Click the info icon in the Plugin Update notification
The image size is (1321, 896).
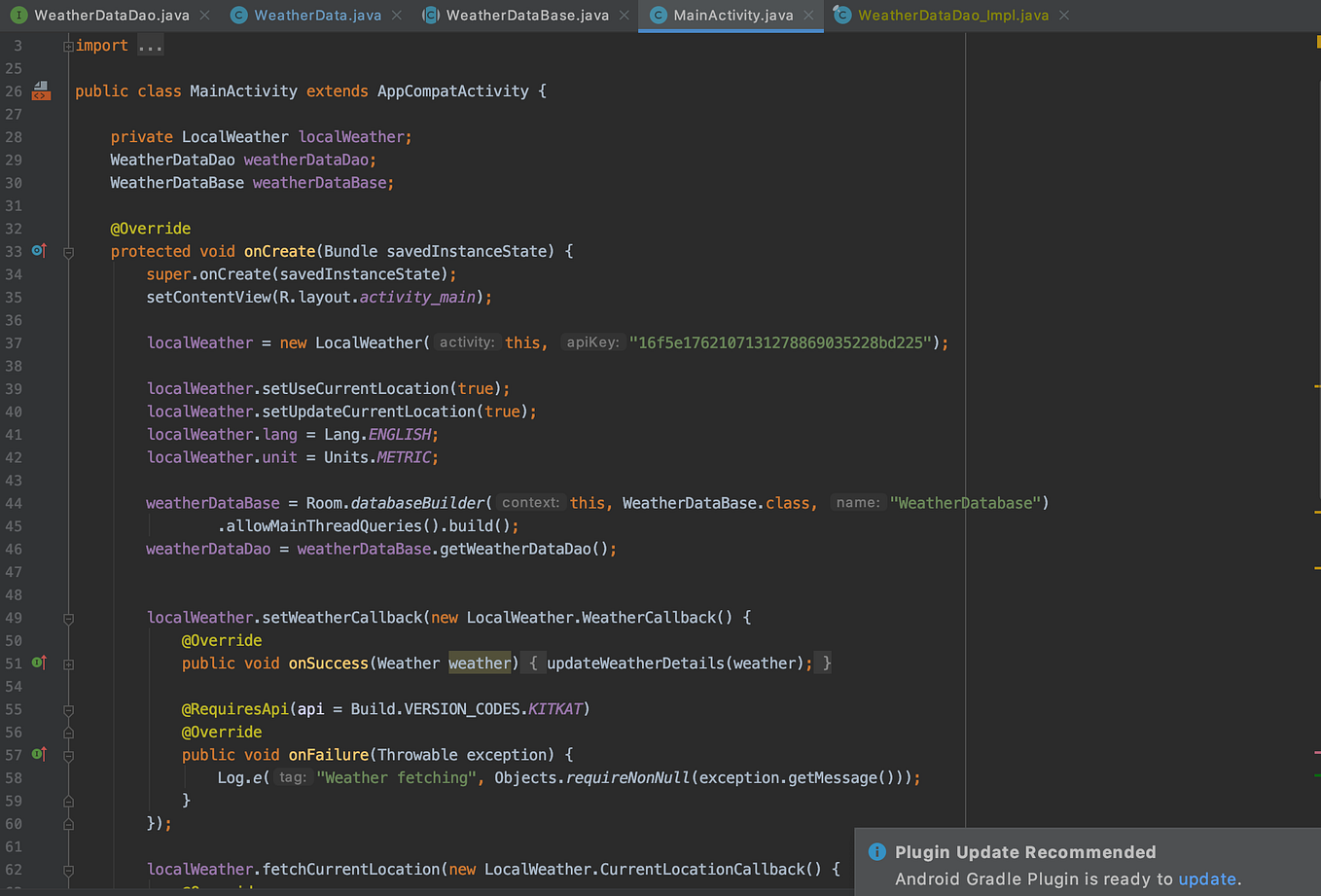click(876, 851)
